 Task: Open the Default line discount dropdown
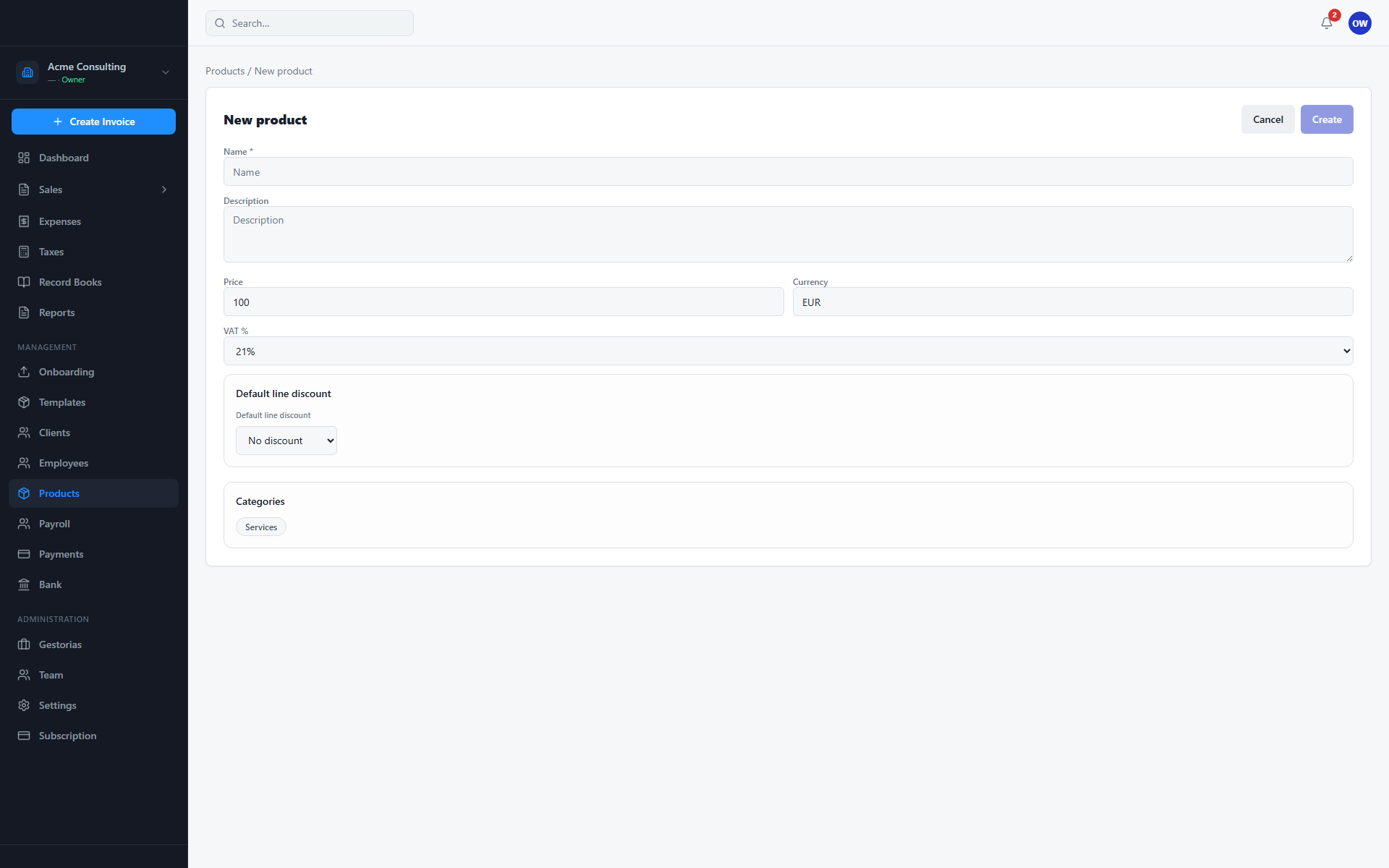point(286,441)
